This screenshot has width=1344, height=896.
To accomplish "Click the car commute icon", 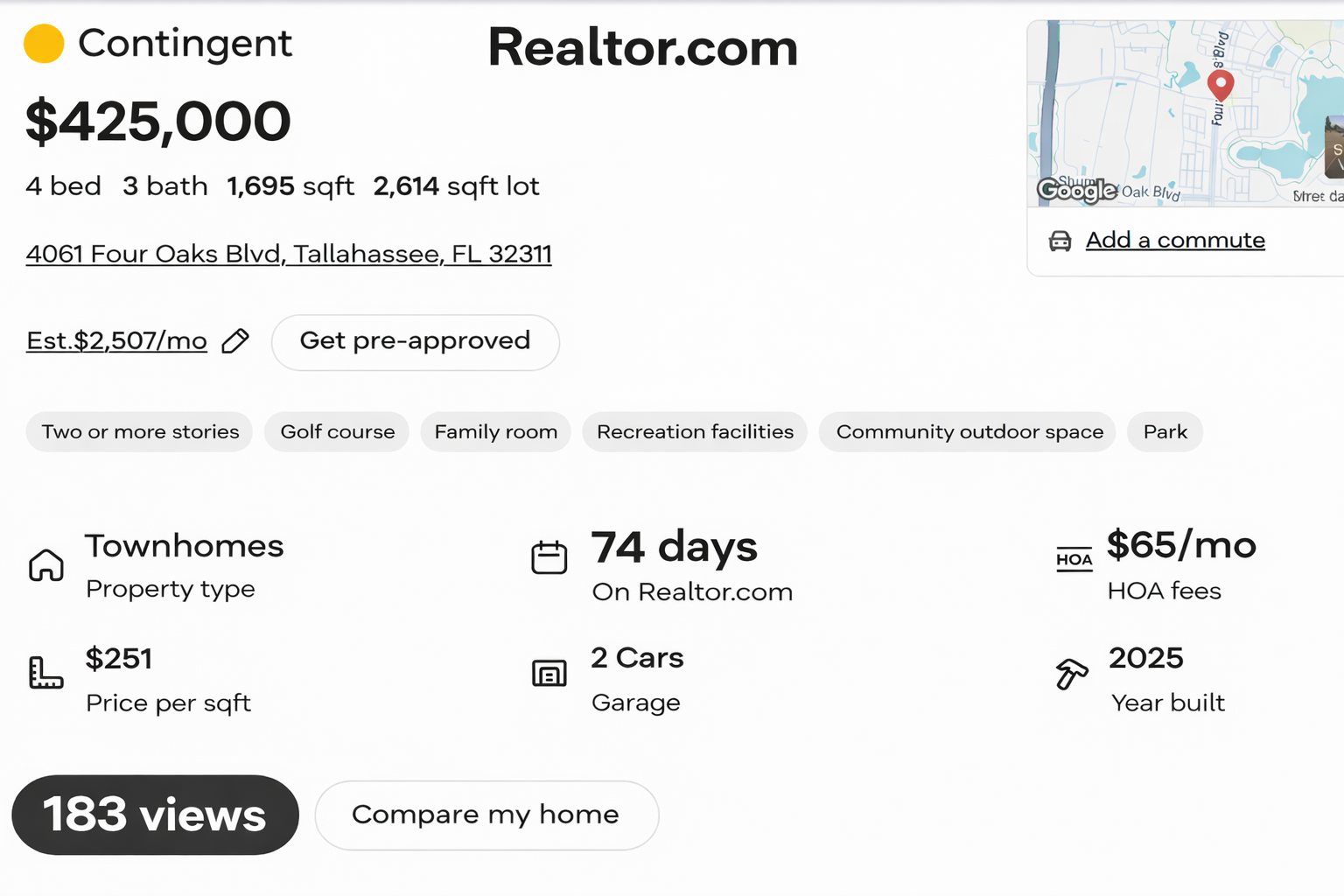I will tap(1060, 241).
